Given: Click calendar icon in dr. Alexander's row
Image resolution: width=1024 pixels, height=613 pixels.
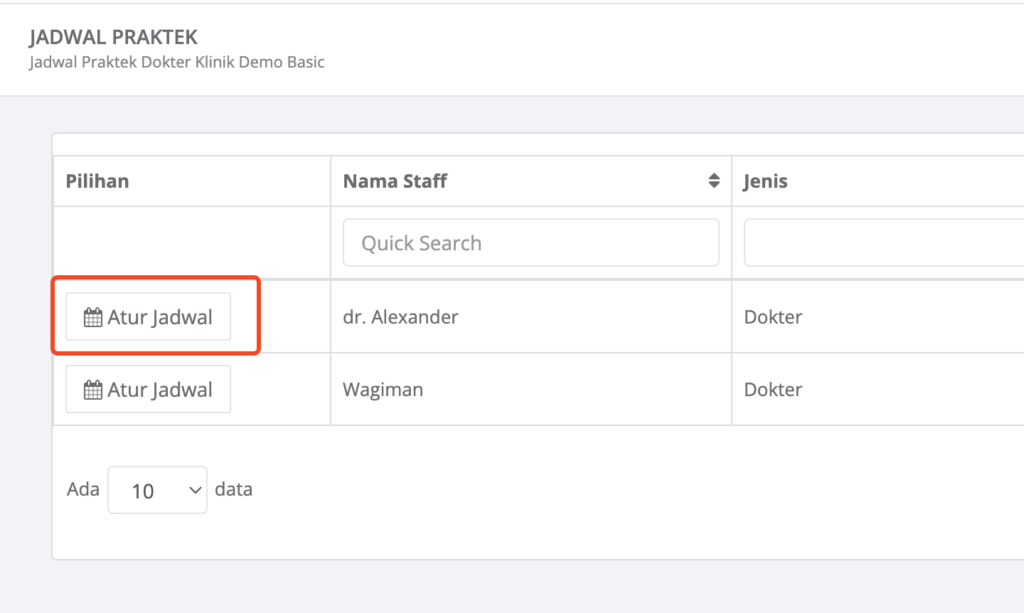Looking at the screenshot, I should point(93,318).
